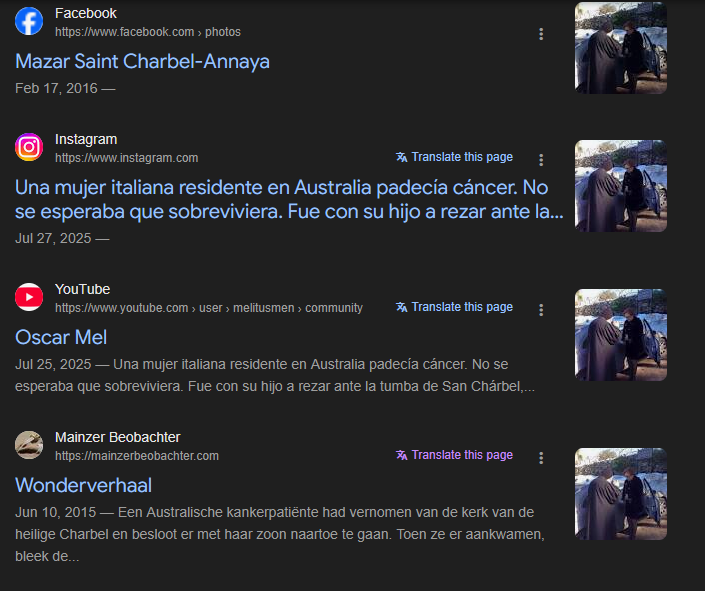This screenshot has height=591, width=705.
Task: Translate the Instagram result page
Action: coord(454,157)
